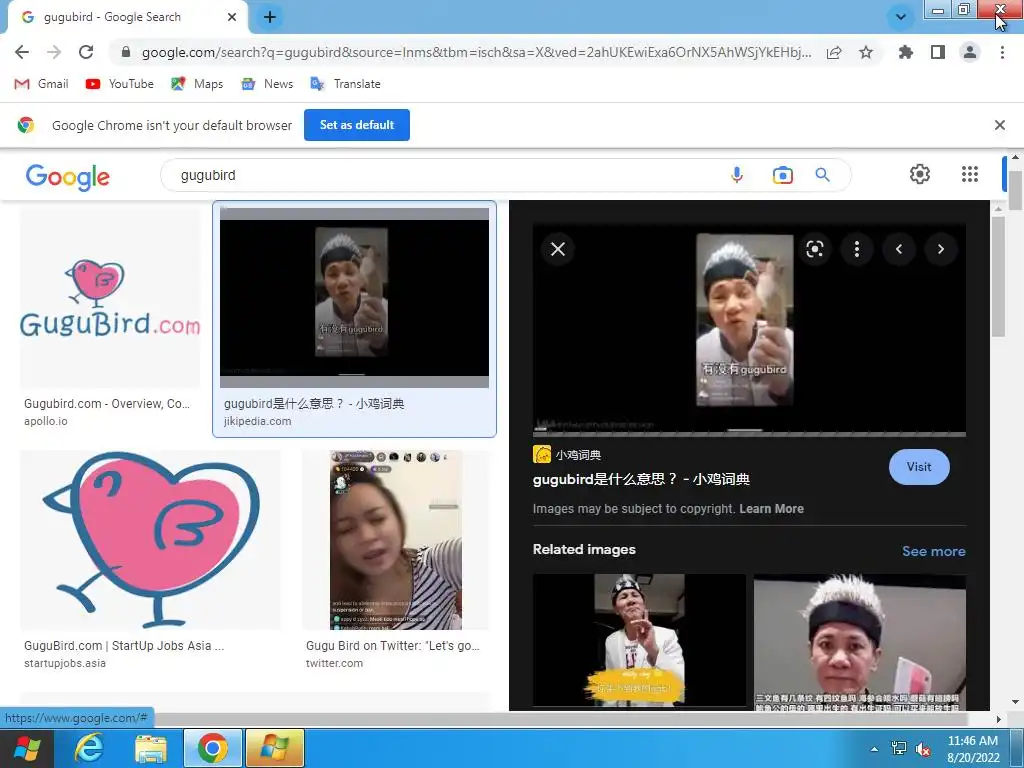Viewport: 1024px width, 768px height.
Task: Open the tab search dropdown arrow
Action: [x=901, y=17]
